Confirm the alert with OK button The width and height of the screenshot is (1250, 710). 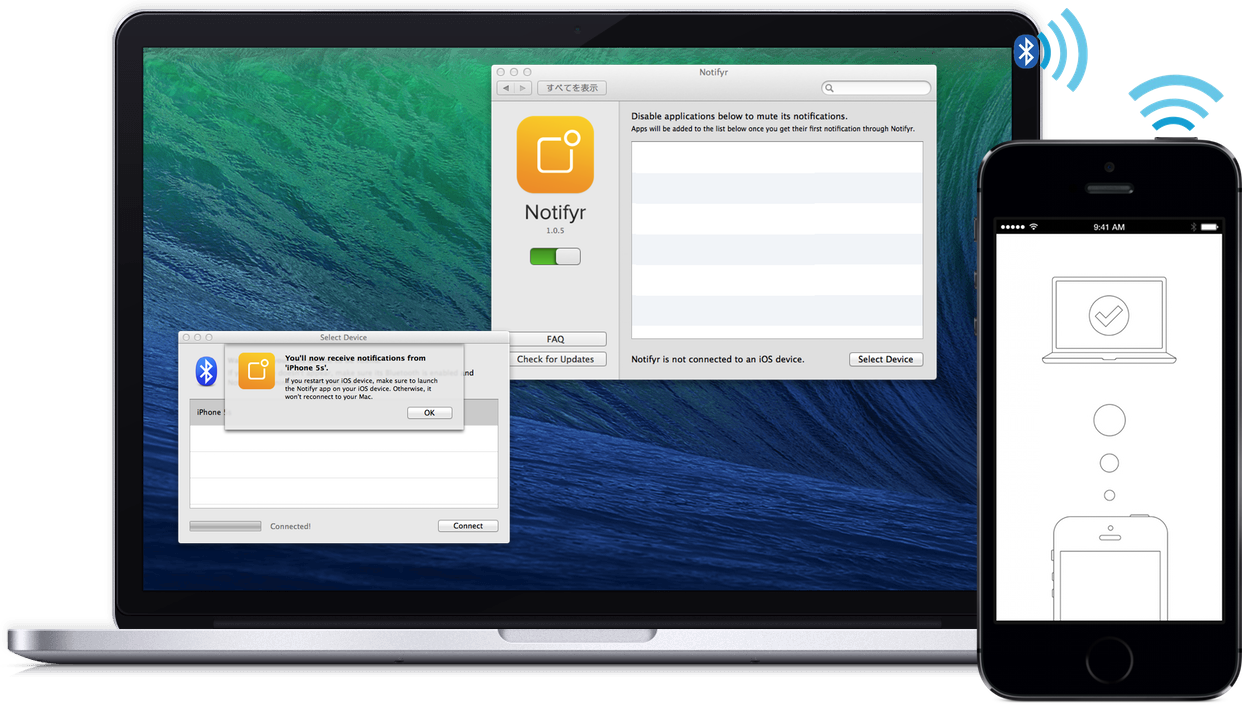pyautogui.click(x=429, y=413)
